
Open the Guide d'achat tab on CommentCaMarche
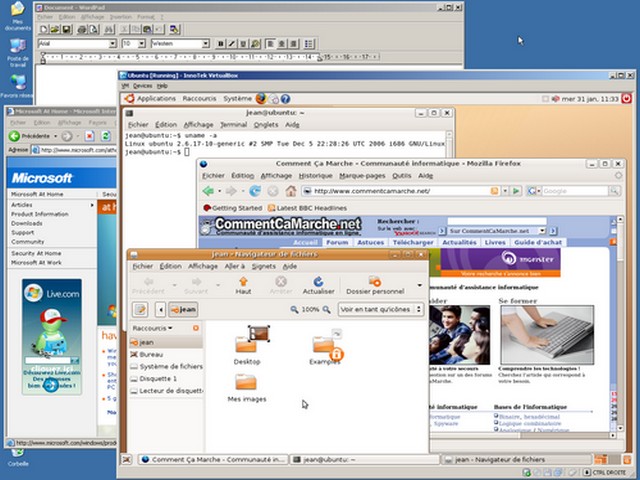pyautogui.click(x=538, y=242)
